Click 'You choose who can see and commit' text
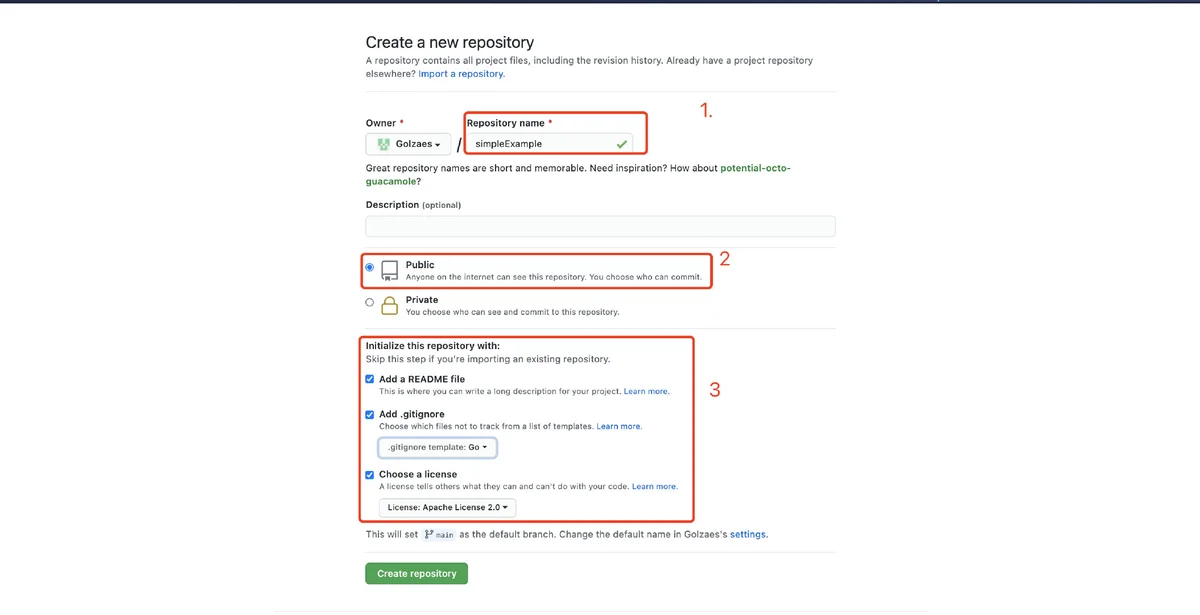 513,312
